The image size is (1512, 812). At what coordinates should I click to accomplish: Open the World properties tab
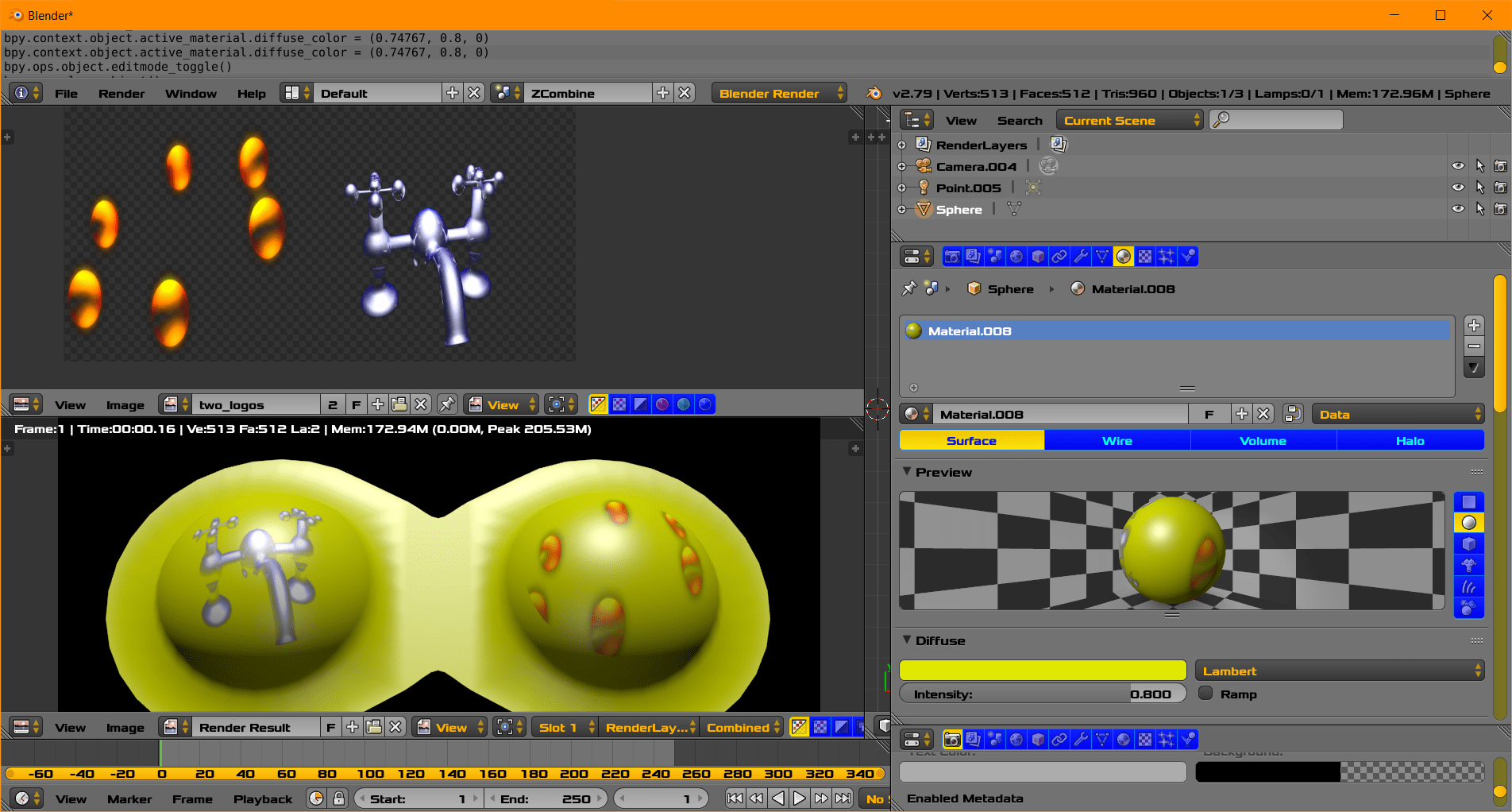(x=1016, y=256)
